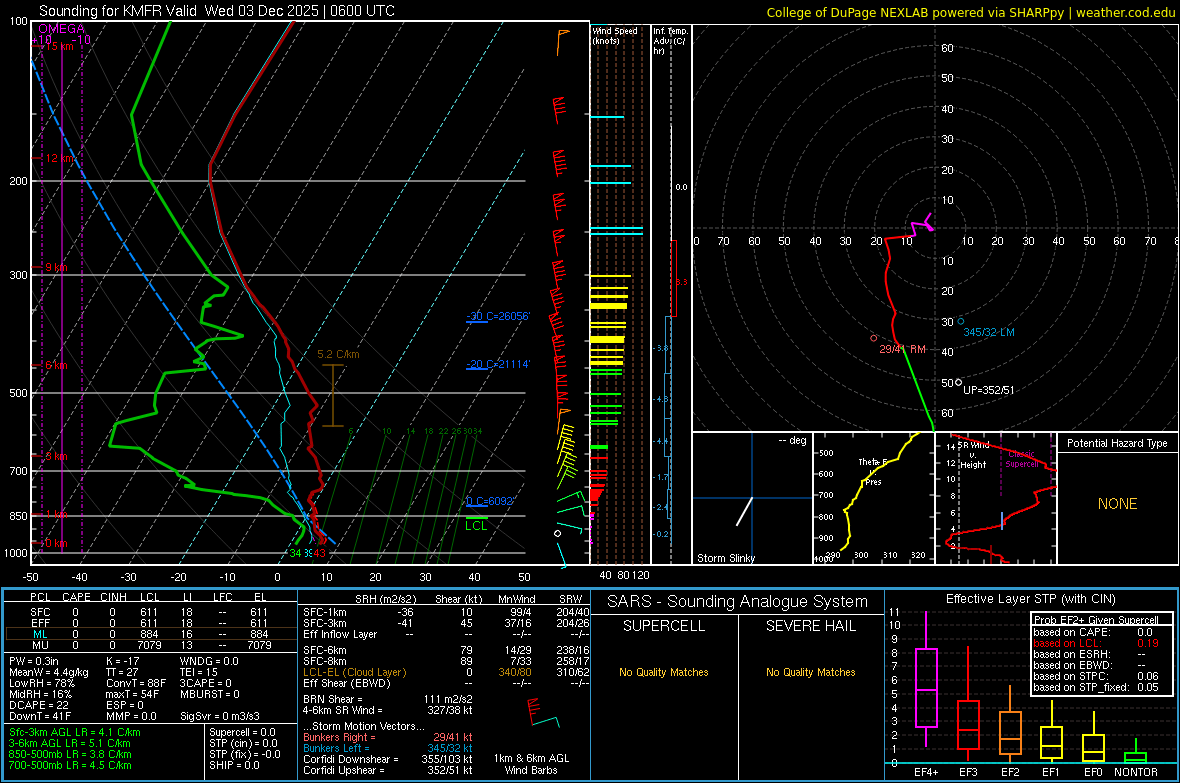Screen dimensions: 1180x783
Task: Click the orange 'LCL-EL (Cloud Layer)' row
Action: pyautogui.click(x=446, y=672)
